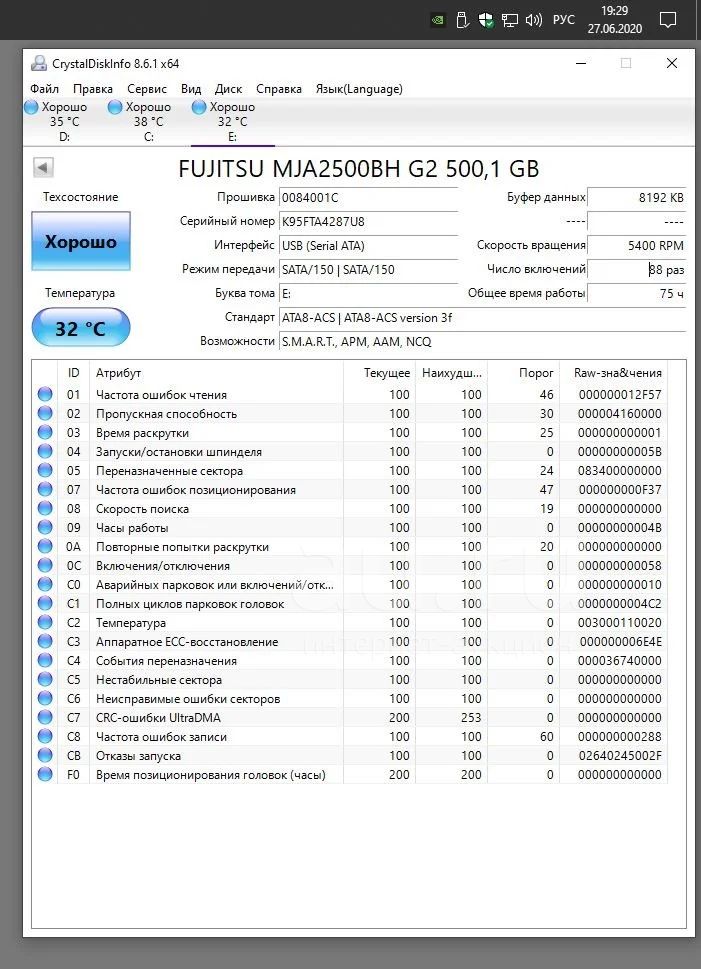
Task: Select row Частота ошибок чтения
Action: [350, 394]
